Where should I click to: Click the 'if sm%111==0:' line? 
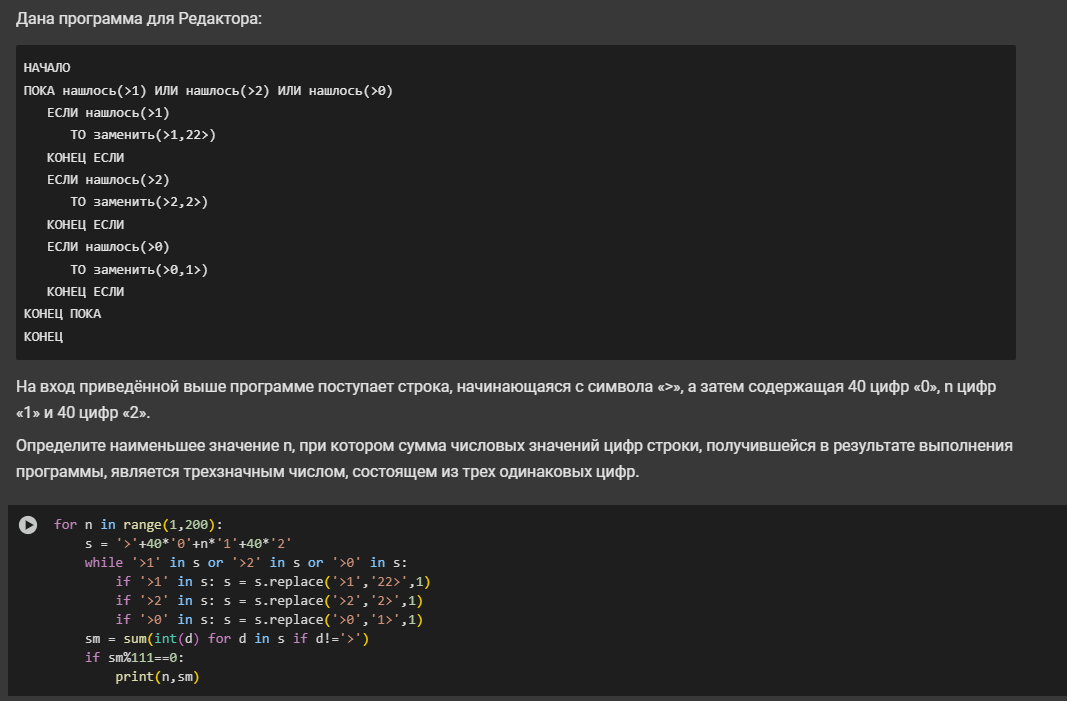pyautogui.click(x=134, y=657)
